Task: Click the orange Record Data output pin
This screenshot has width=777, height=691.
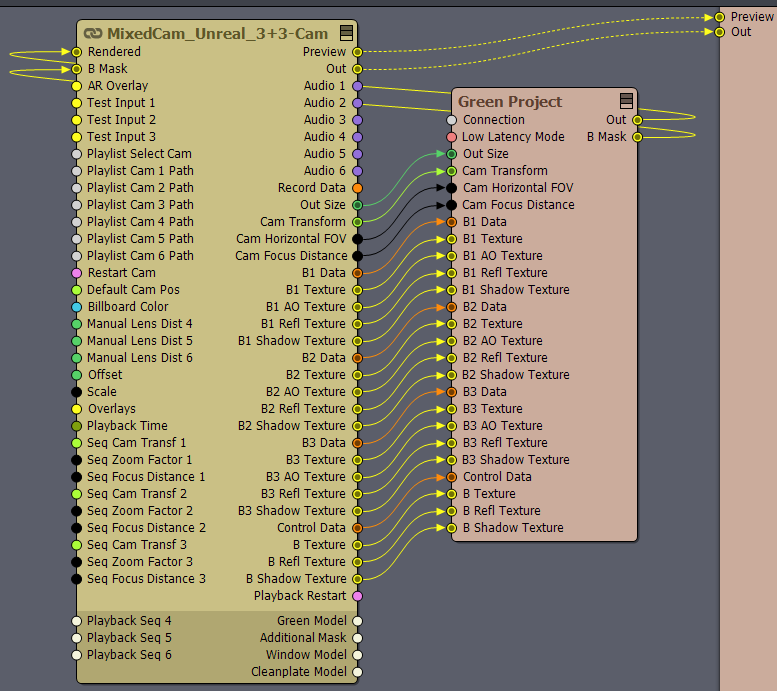Action: click(357, 188)
